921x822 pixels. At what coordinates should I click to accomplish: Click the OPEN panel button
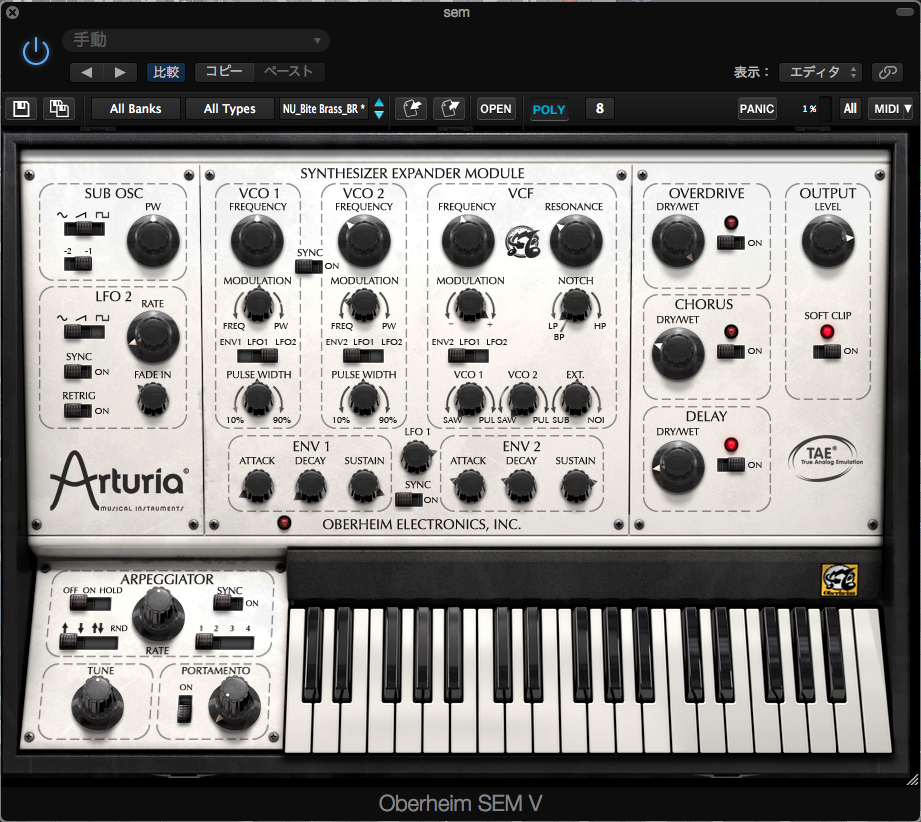[496, 109]
